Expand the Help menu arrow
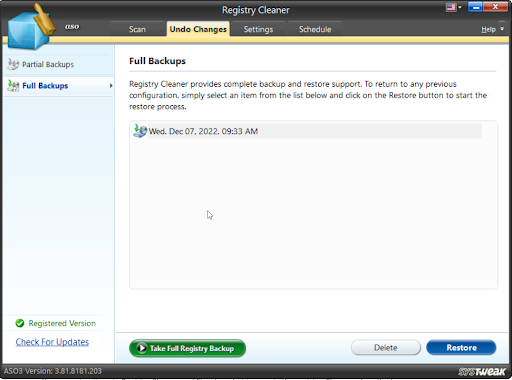This screenshot has height=380, width=512. 502,29
